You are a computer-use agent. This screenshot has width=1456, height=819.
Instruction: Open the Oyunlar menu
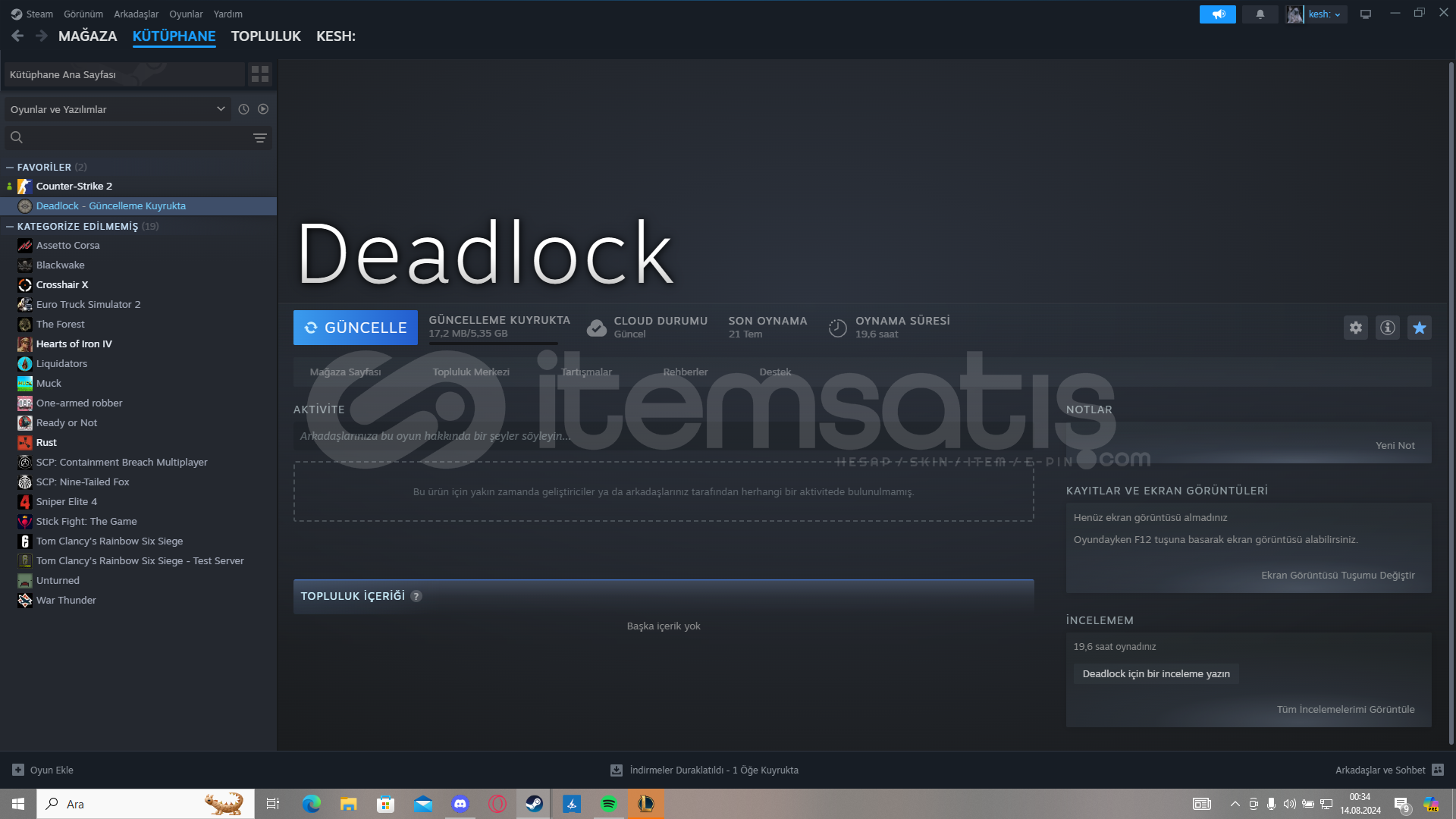pos(186,14)
